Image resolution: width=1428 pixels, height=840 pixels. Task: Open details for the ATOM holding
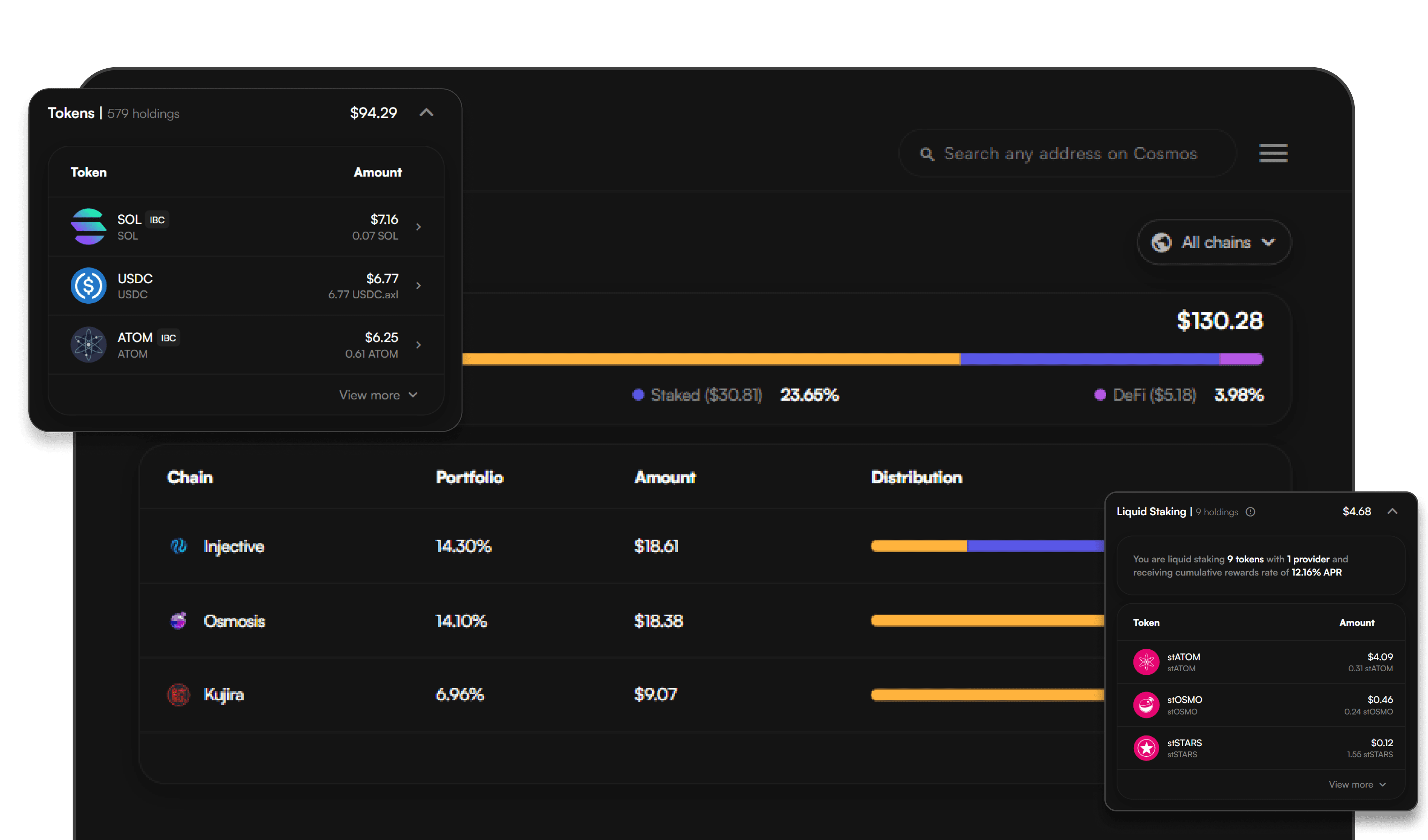[x=419, y=344]
